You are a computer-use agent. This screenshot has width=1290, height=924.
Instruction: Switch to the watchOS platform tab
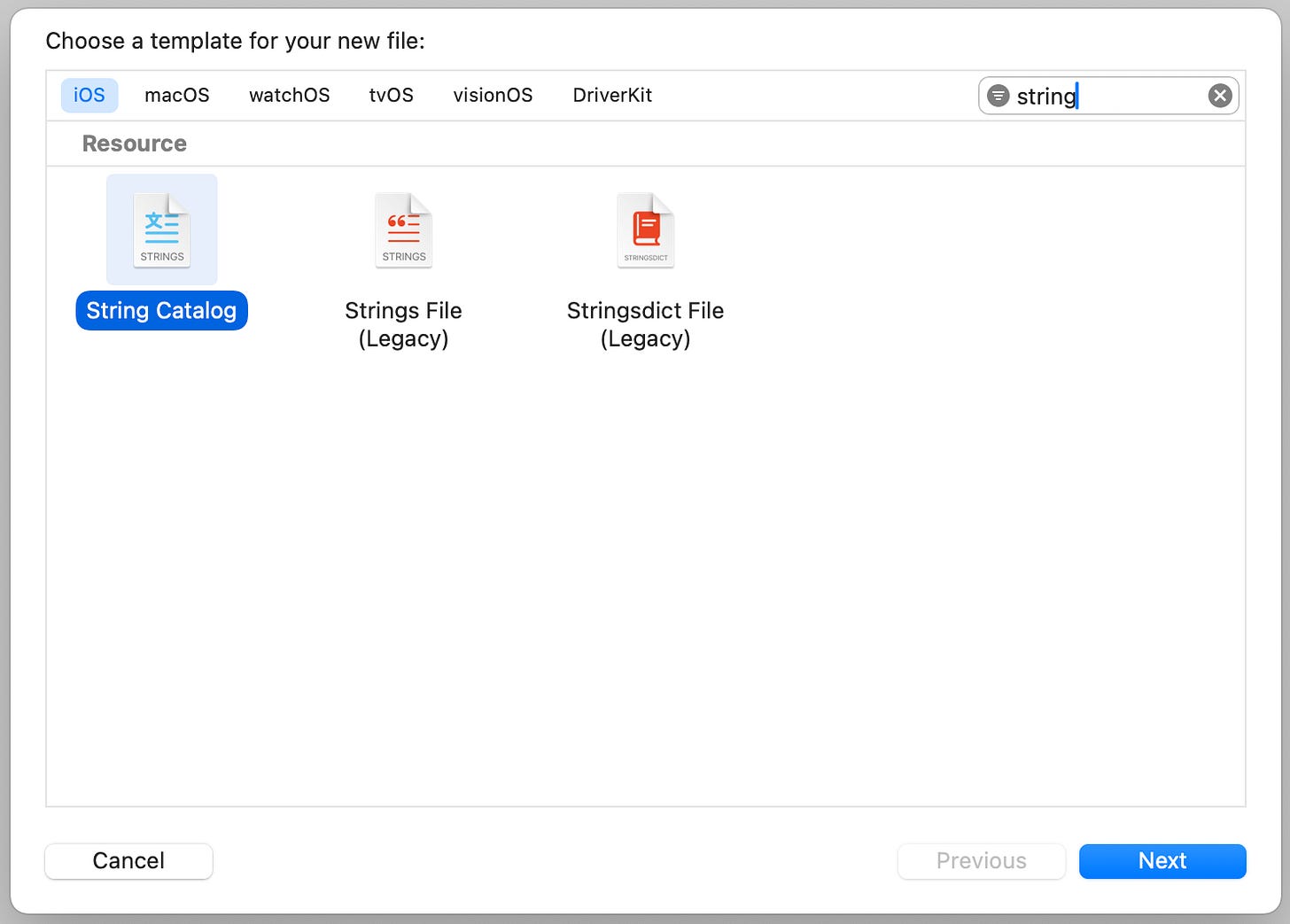(290, 95)
